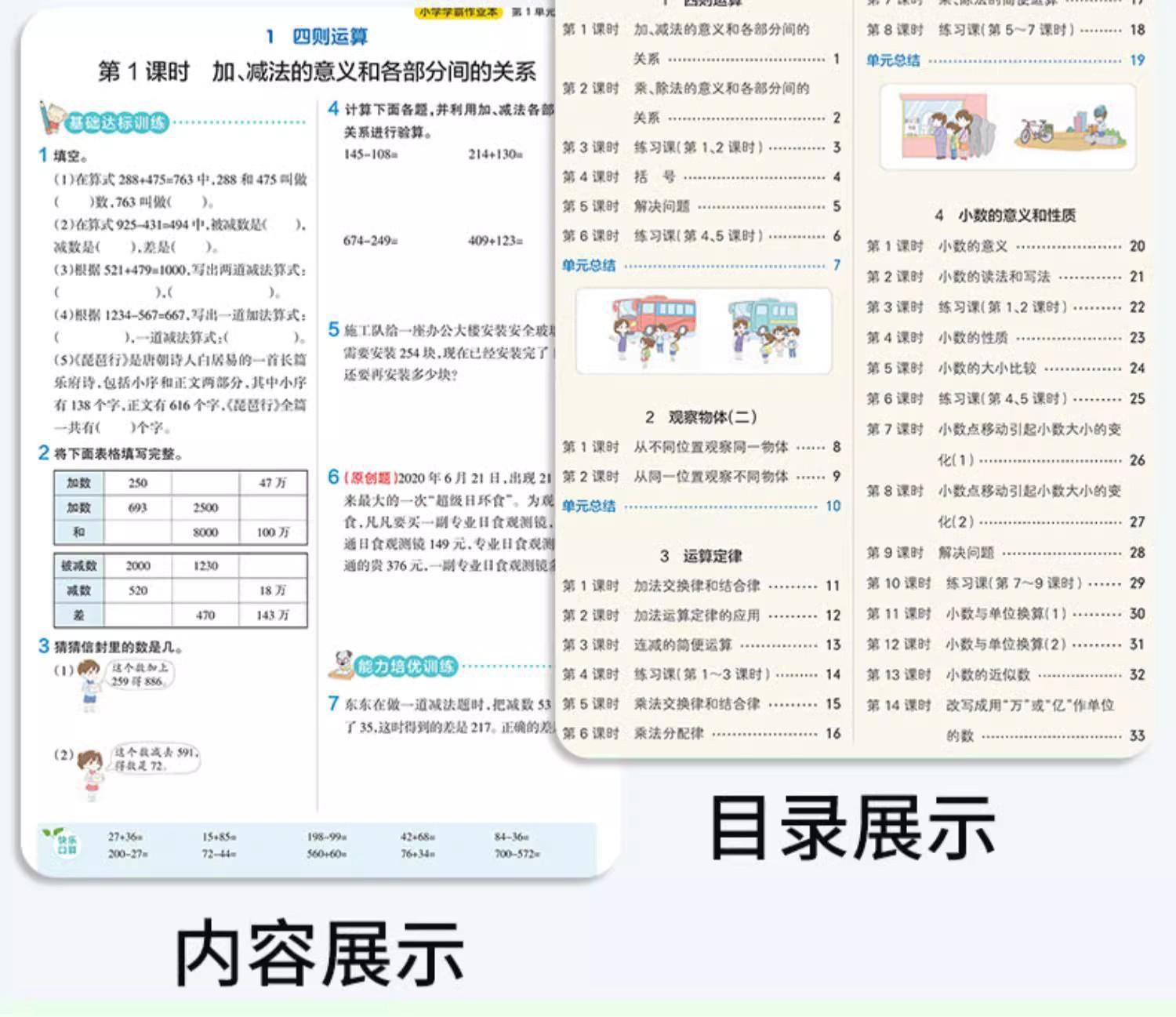Image resolution: width=1176 pixels, height=1017 pixels.
Task: Click the 基础达标训练 section banner
Action: click(x=117, y=123)
